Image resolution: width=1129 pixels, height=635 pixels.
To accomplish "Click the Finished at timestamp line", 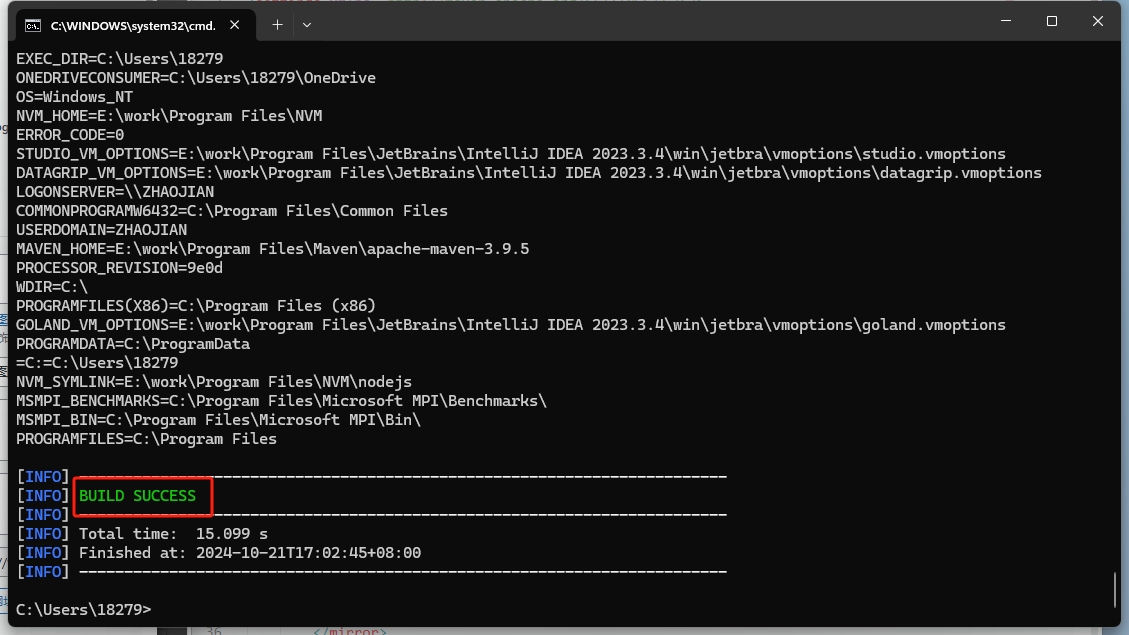I will coord(218,552).
